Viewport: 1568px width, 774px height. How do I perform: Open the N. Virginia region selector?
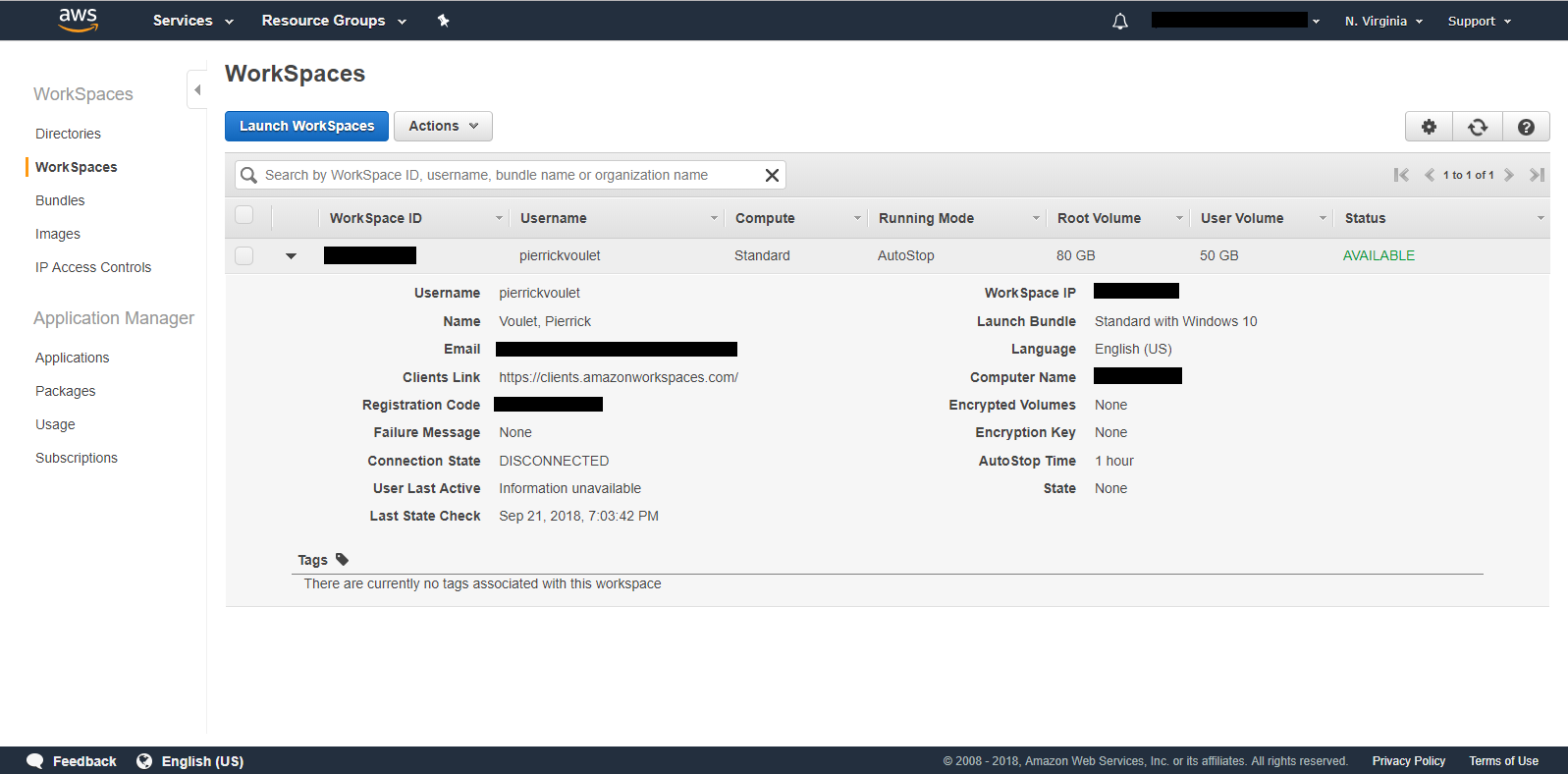point(1383,21)
